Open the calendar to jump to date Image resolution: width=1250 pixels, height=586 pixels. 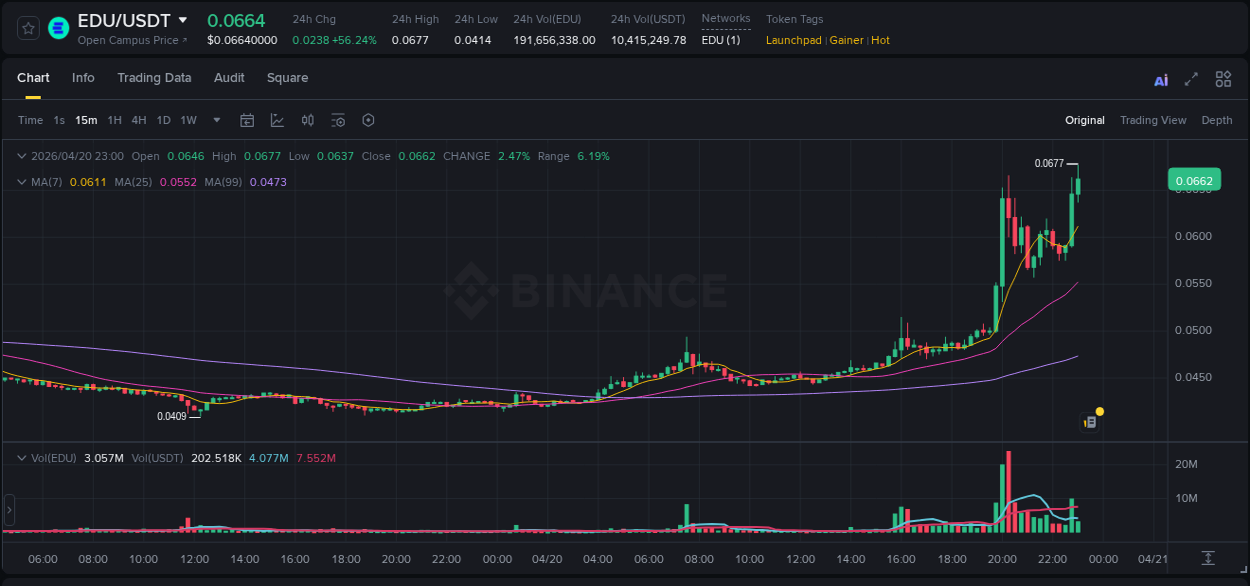(247, 120)
